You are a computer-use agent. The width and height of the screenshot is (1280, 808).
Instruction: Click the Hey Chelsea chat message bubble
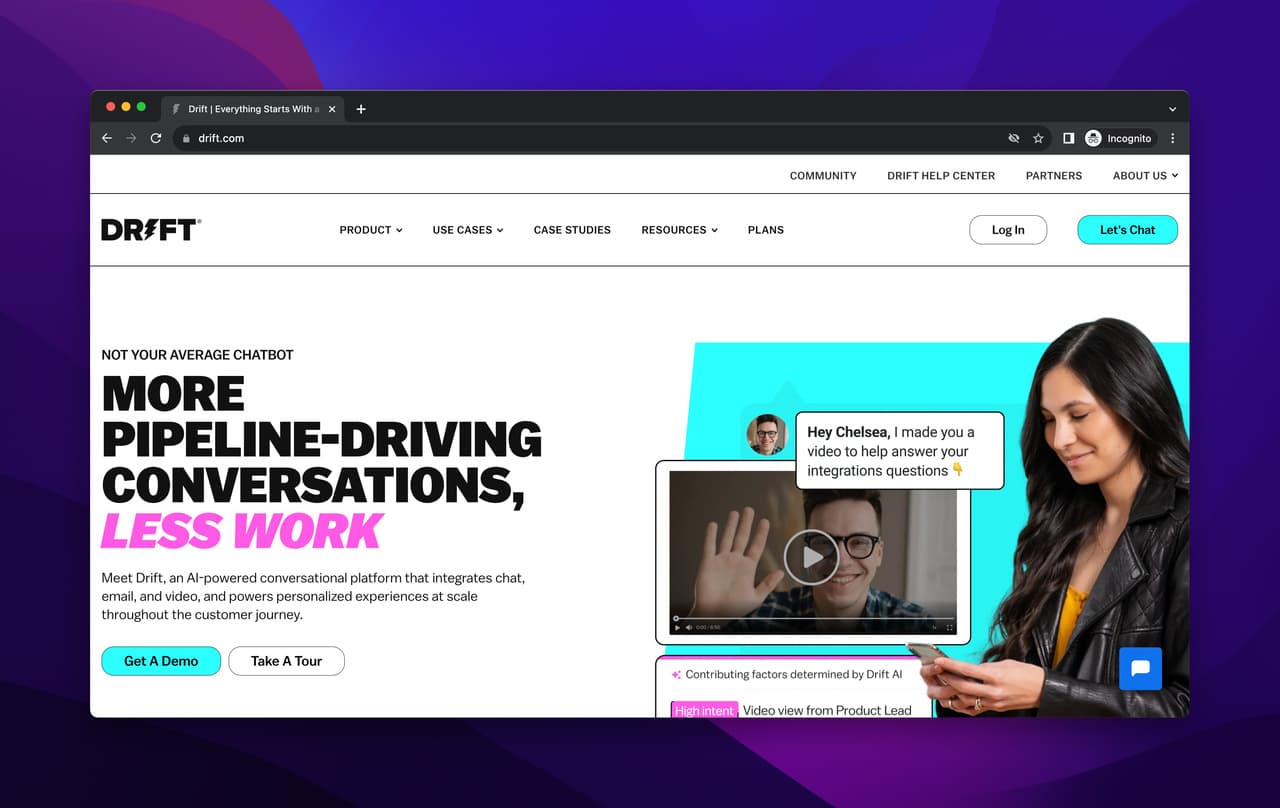pyautogui.click(x=899, y=451)
